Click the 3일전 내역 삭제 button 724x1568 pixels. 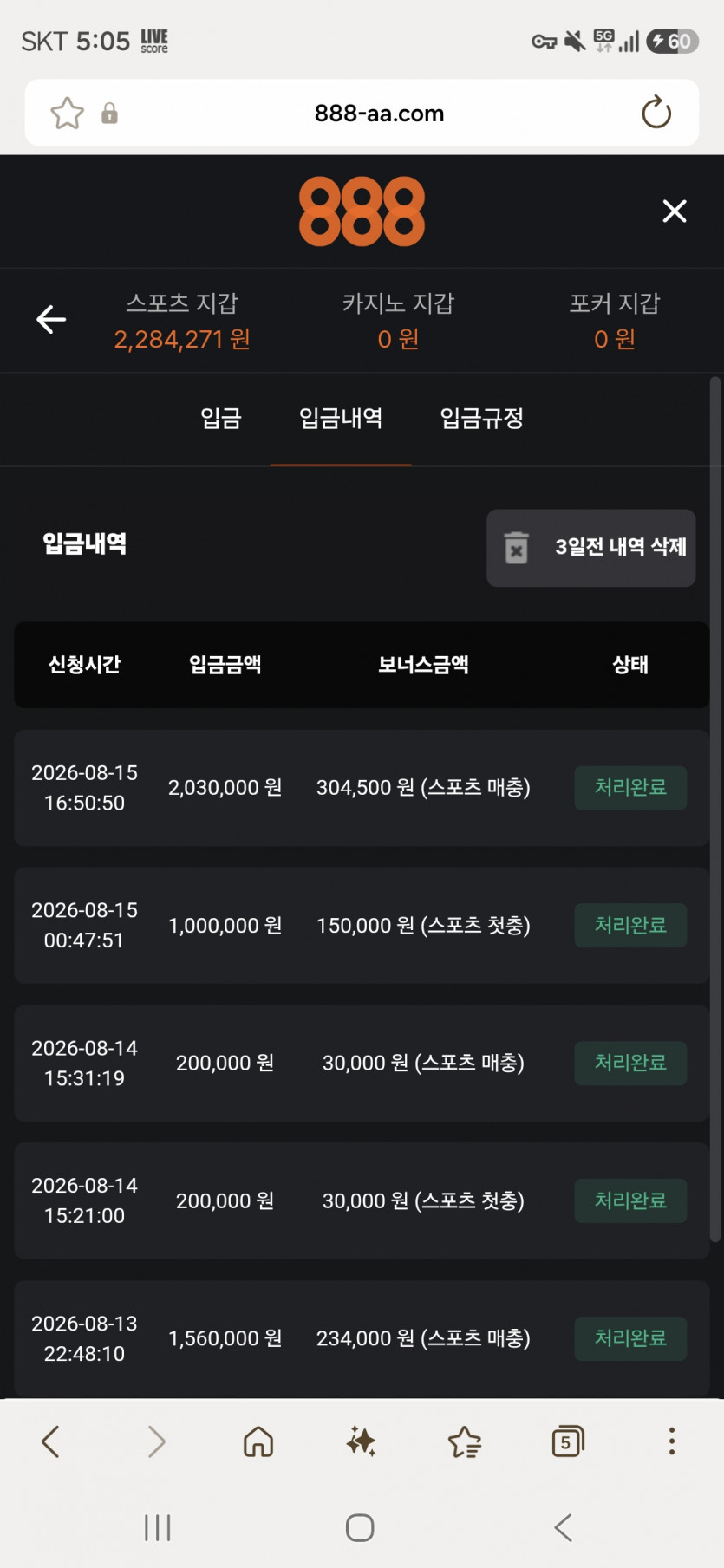591,548
